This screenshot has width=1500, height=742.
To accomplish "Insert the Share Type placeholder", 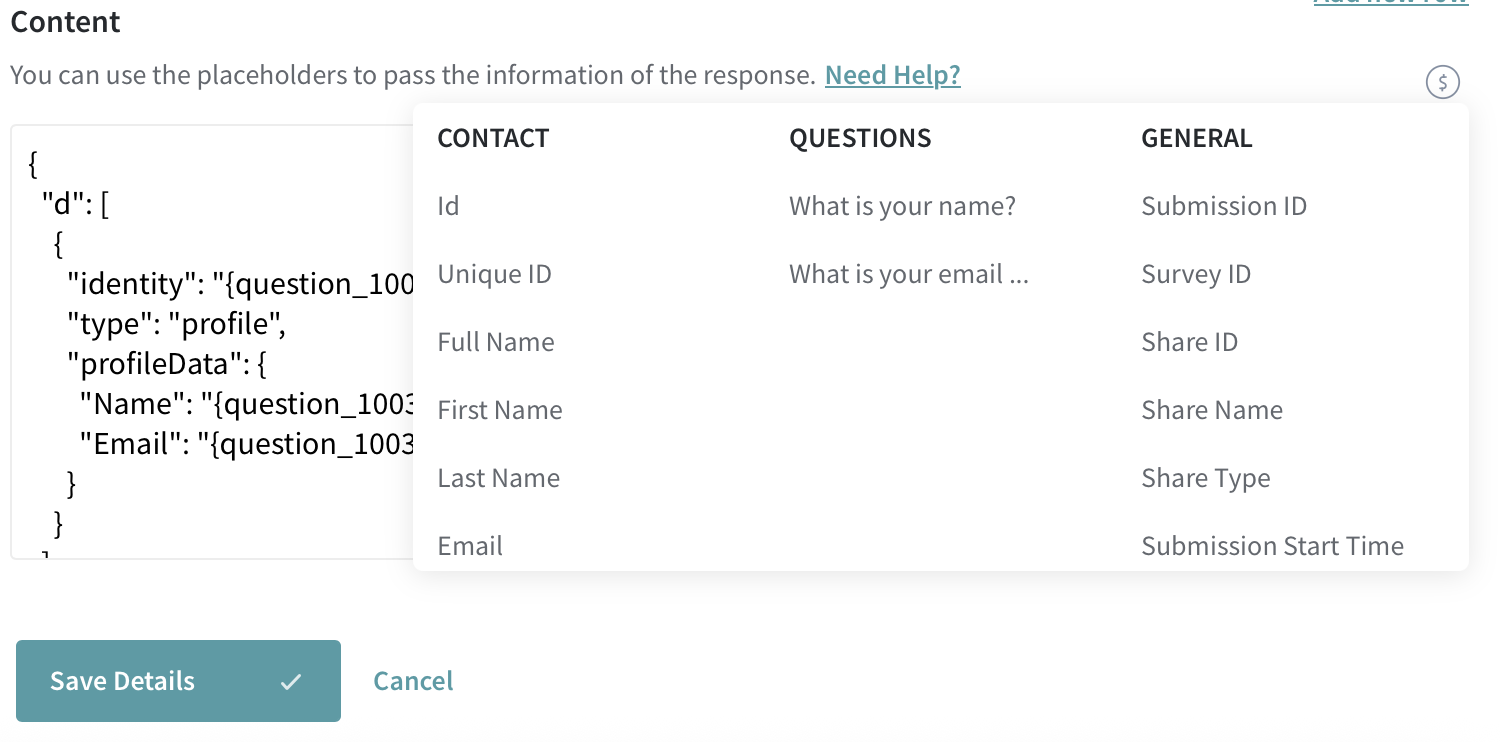I will pos(1206,478).
